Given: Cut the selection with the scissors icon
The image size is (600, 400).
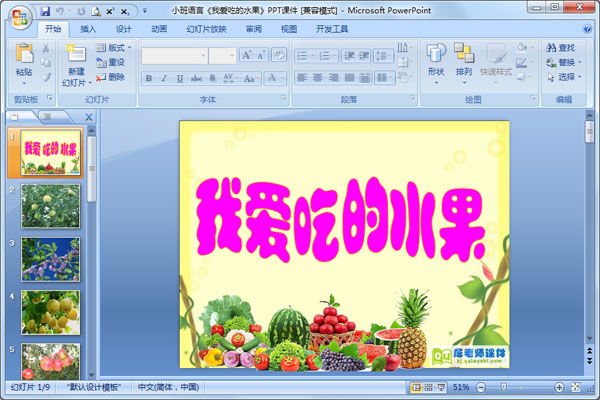Looking at the screenshot, I should coord(46,48).
